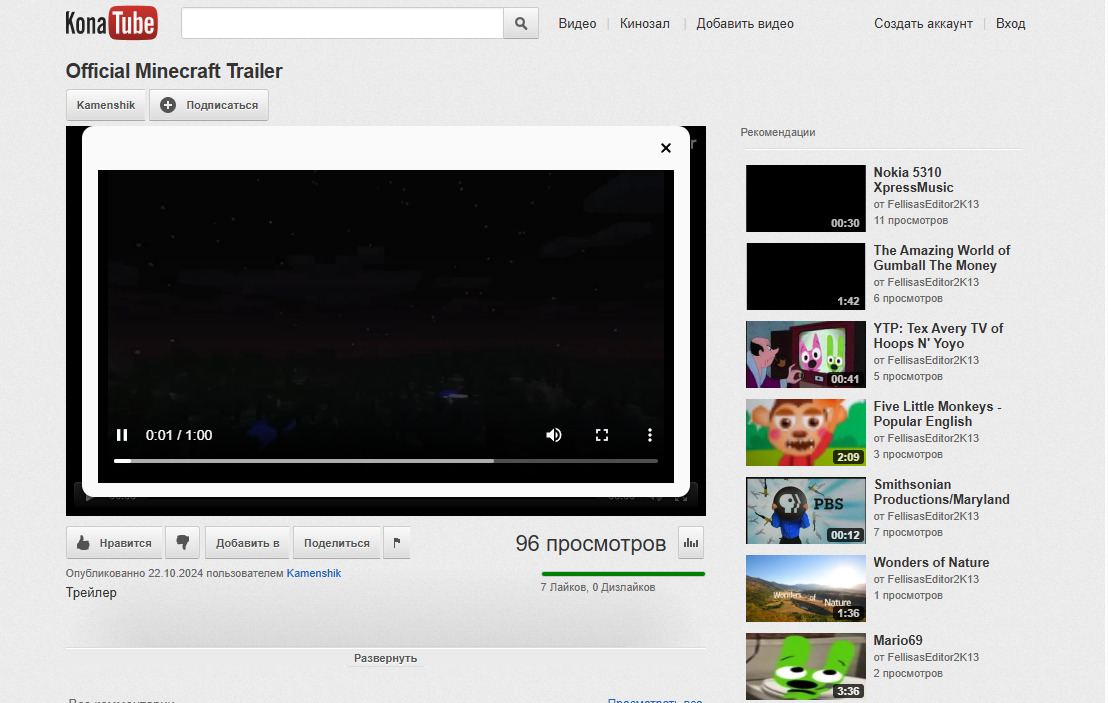Click inside the search input field
This screenshot has width=1108, height=703.
[x=342, y=24]
